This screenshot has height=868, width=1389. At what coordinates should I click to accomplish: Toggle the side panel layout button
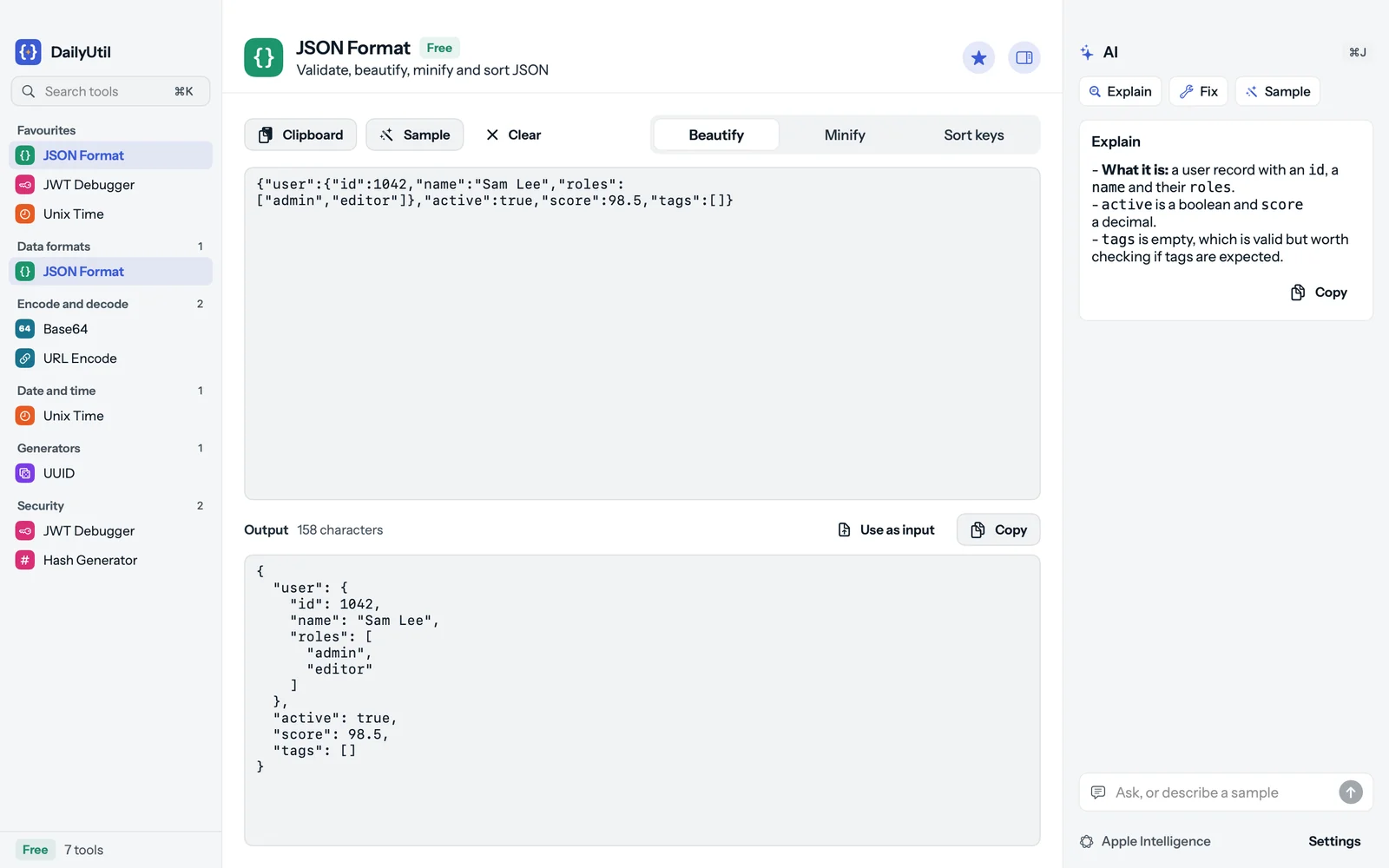[x=1024, y=57]
